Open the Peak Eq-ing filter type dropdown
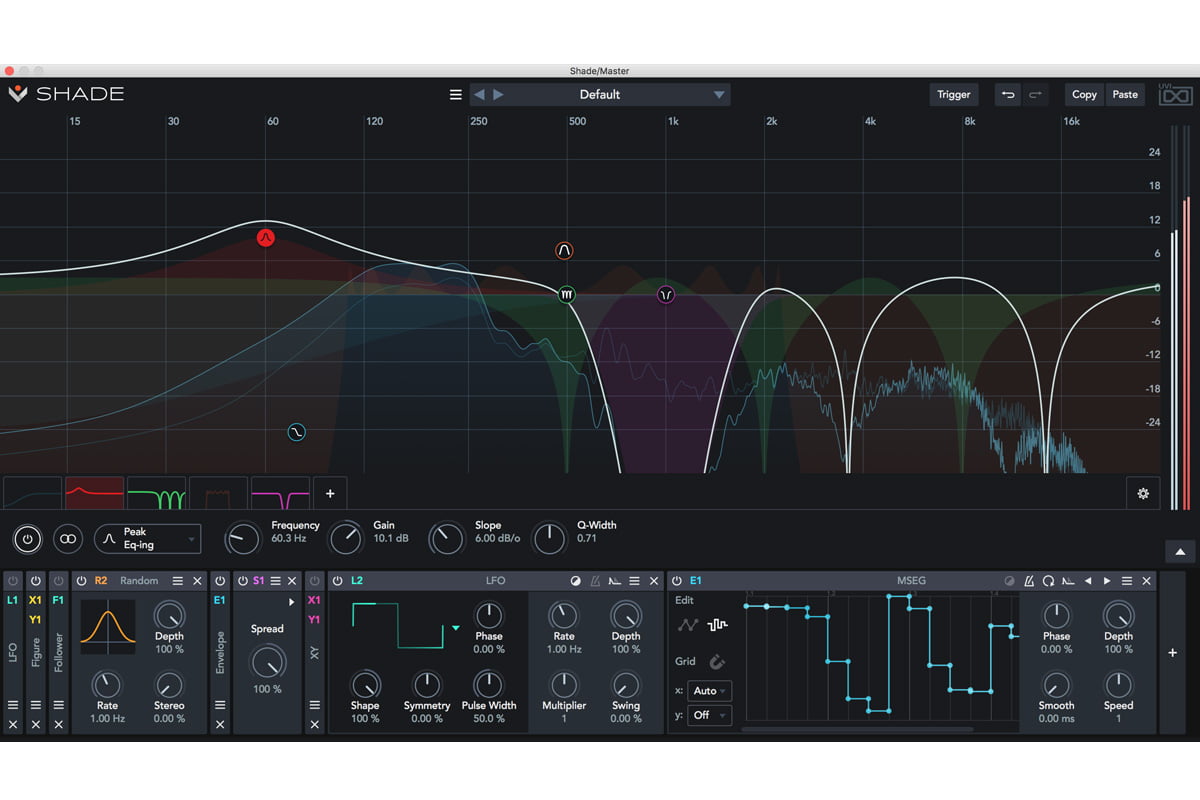The height and width of the screenshot is (800, 1200). [x=148, y=539]
